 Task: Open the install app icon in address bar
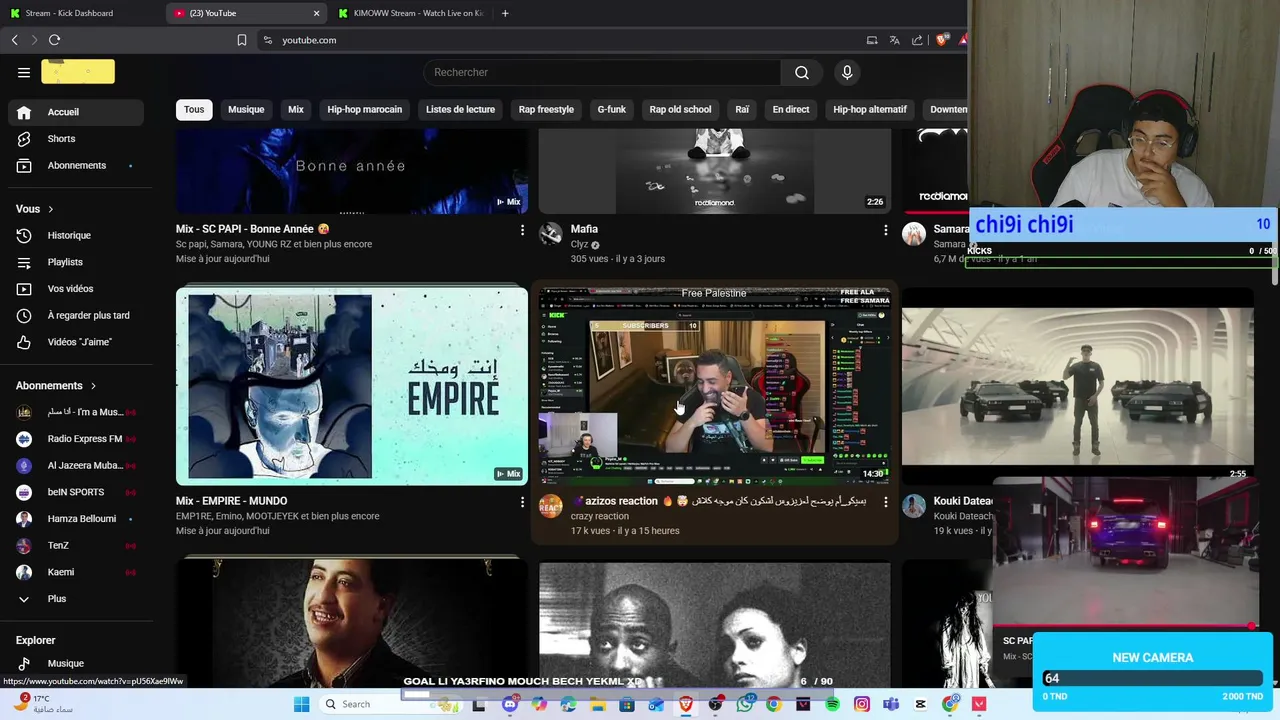click(872, 40)
